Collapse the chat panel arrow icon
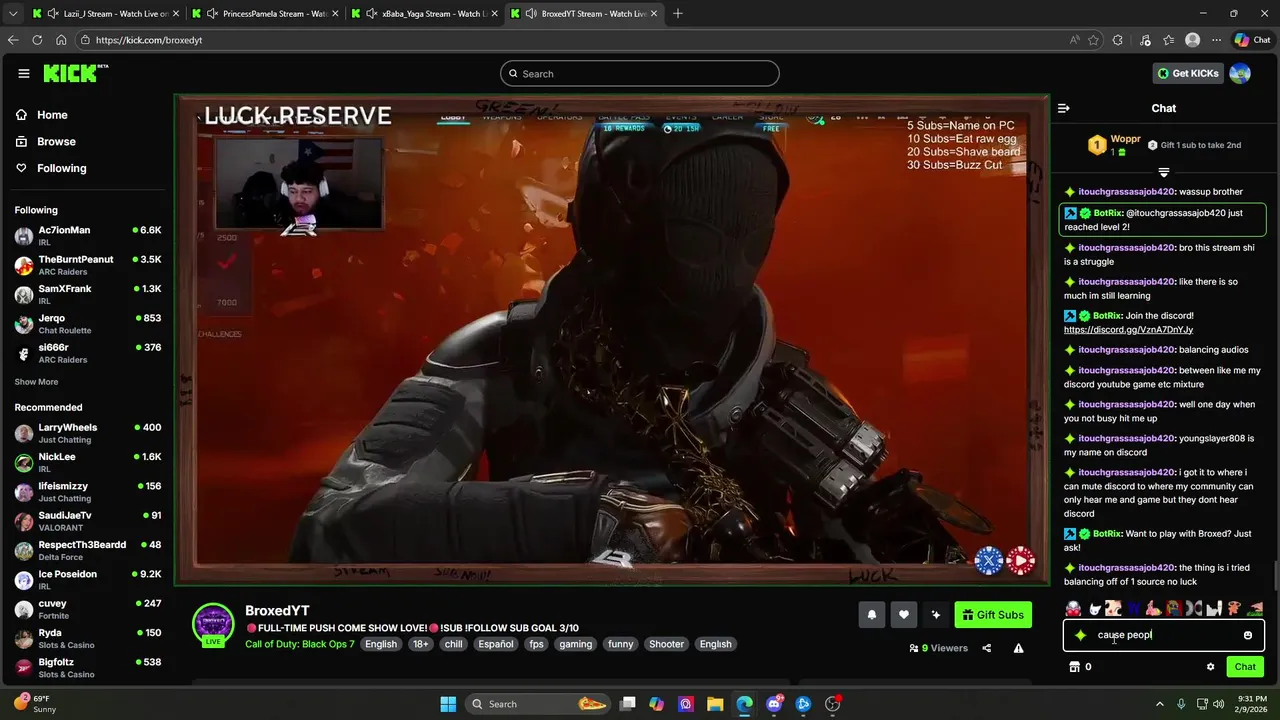Screen dimensions: 1280x720 coord(1064,108)
